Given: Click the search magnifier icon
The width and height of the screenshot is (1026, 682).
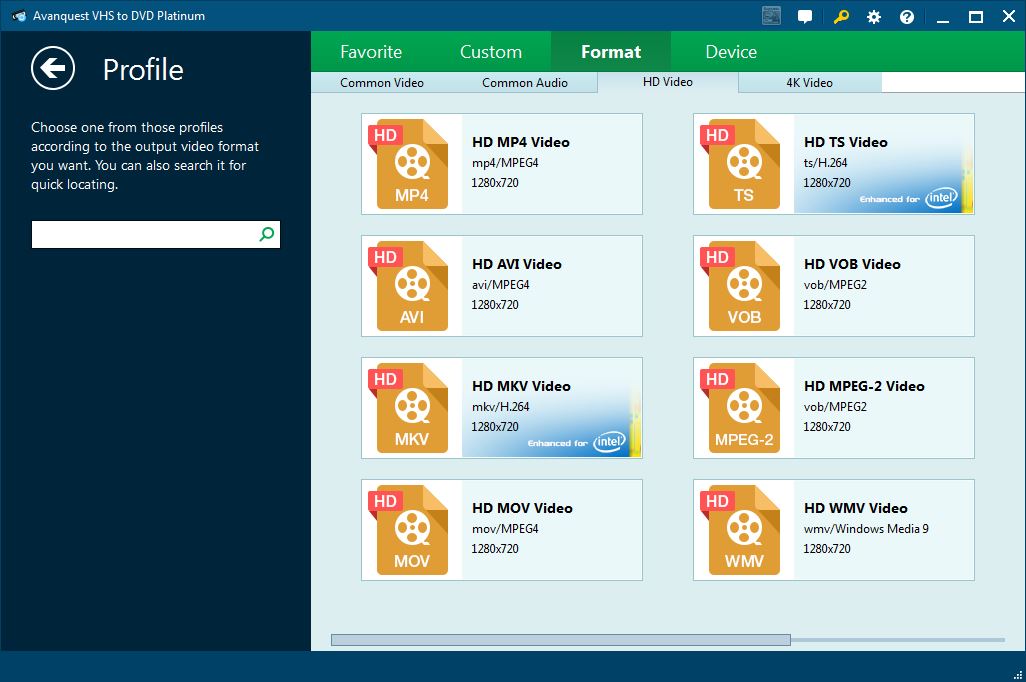Looking at the screenshot, I should pos(266,234).
